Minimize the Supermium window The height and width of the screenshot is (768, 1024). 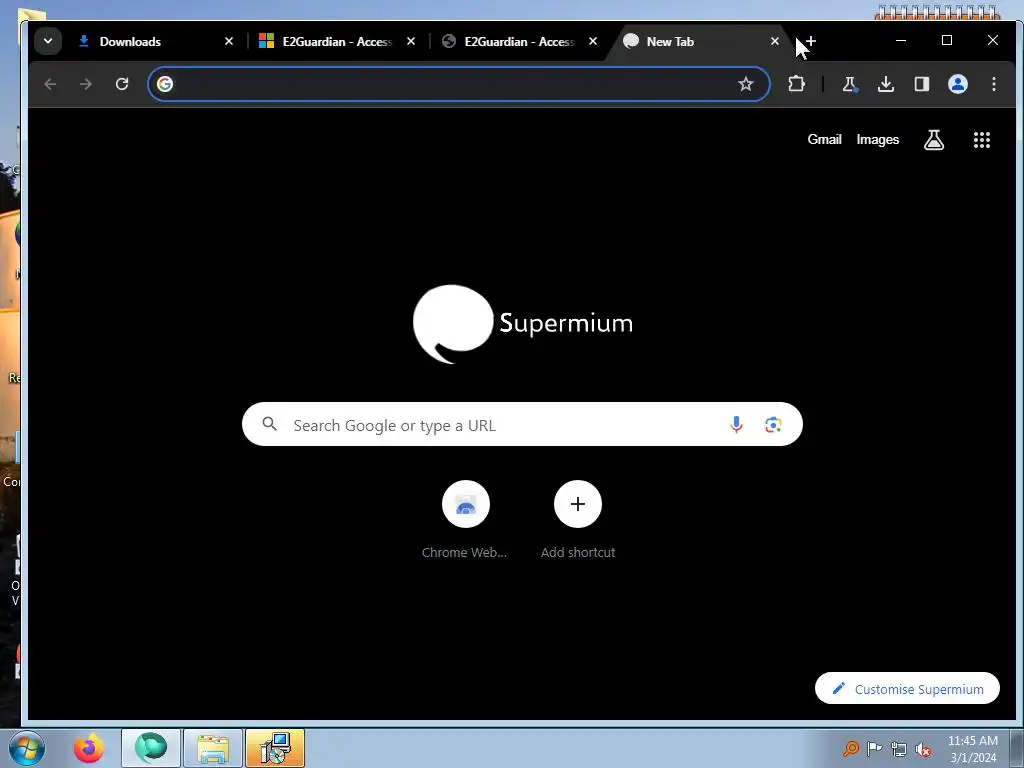click(x=901, y=40)
